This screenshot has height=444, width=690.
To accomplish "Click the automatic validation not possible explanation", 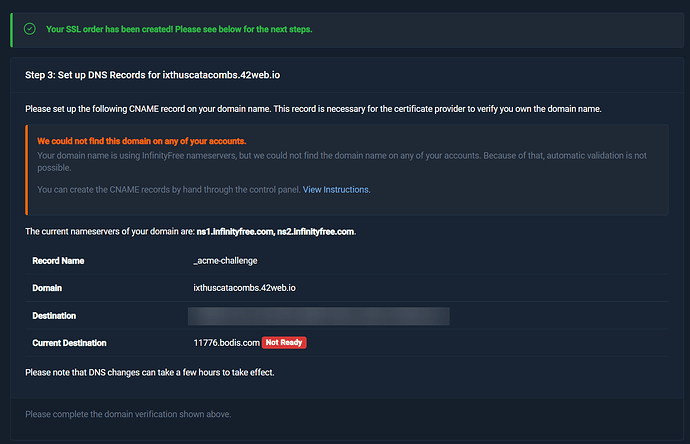I will [342, 161].
